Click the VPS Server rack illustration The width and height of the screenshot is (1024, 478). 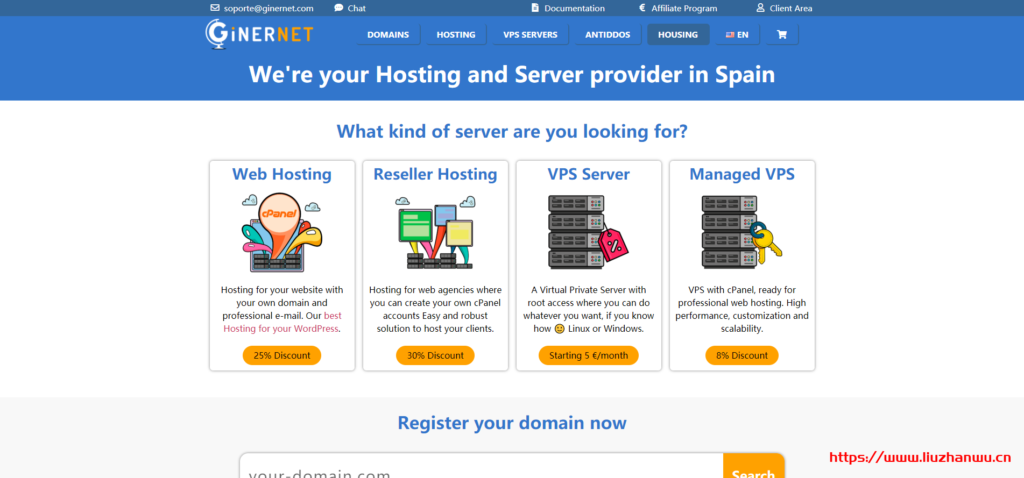click(588, 232)
